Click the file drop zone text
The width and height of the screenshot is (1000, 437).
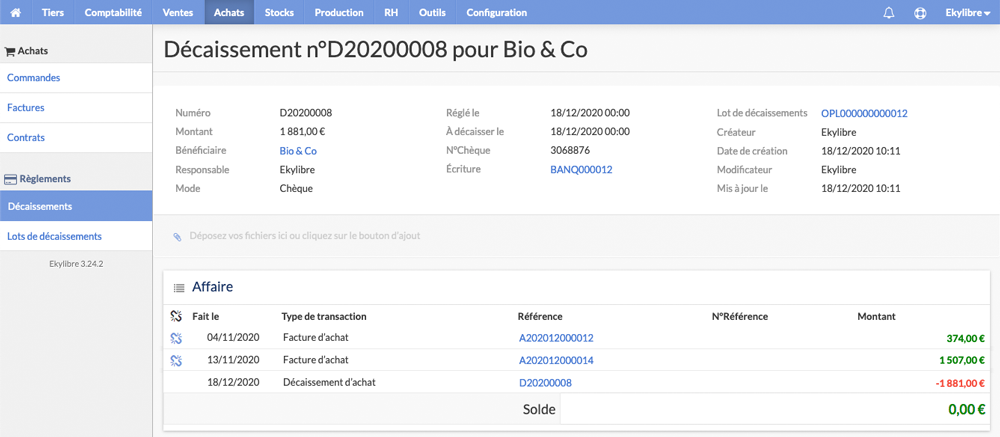pos(305,236)
